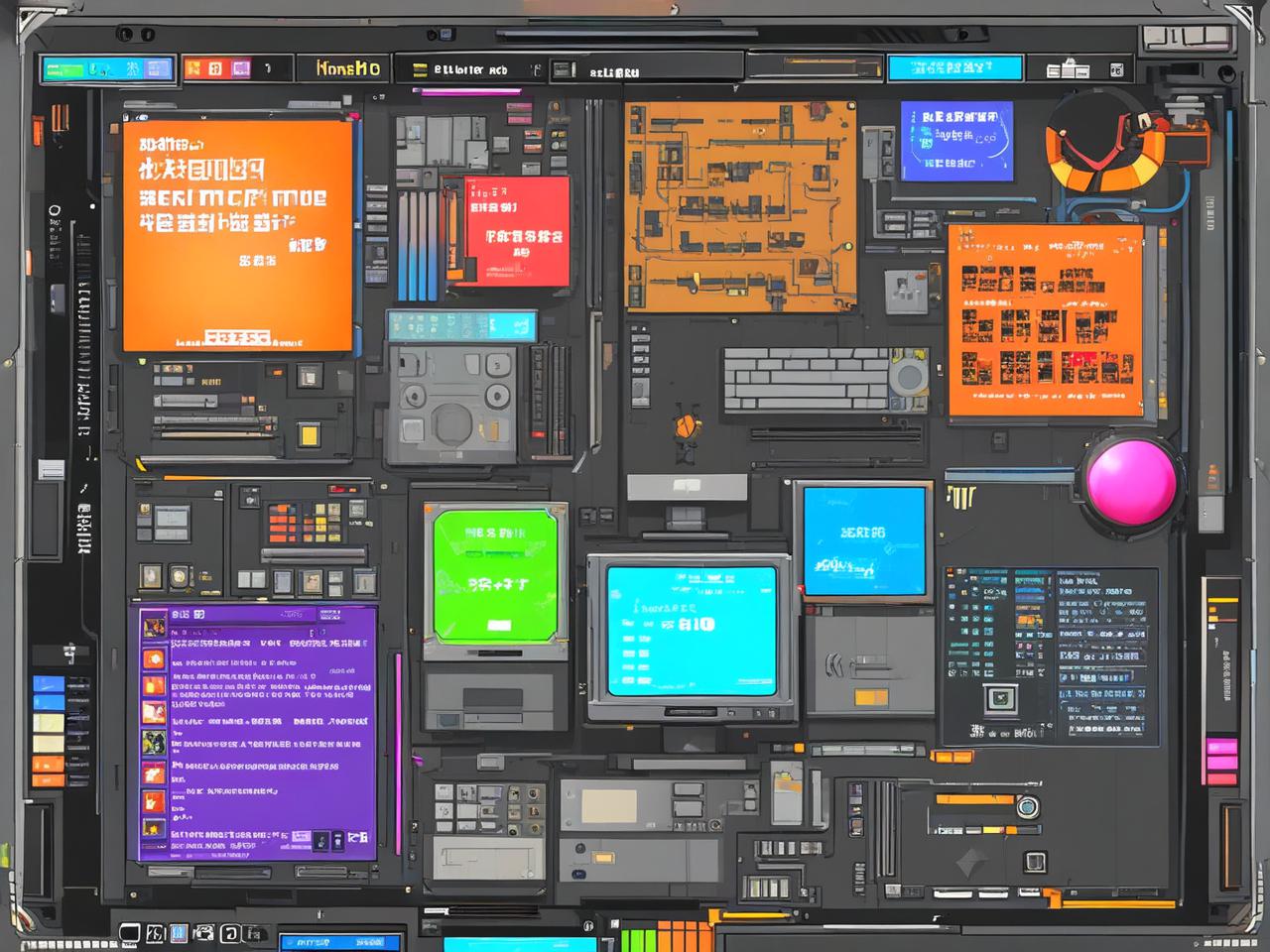Select the orange 'Honeho' label in top bar

[347, 68]
